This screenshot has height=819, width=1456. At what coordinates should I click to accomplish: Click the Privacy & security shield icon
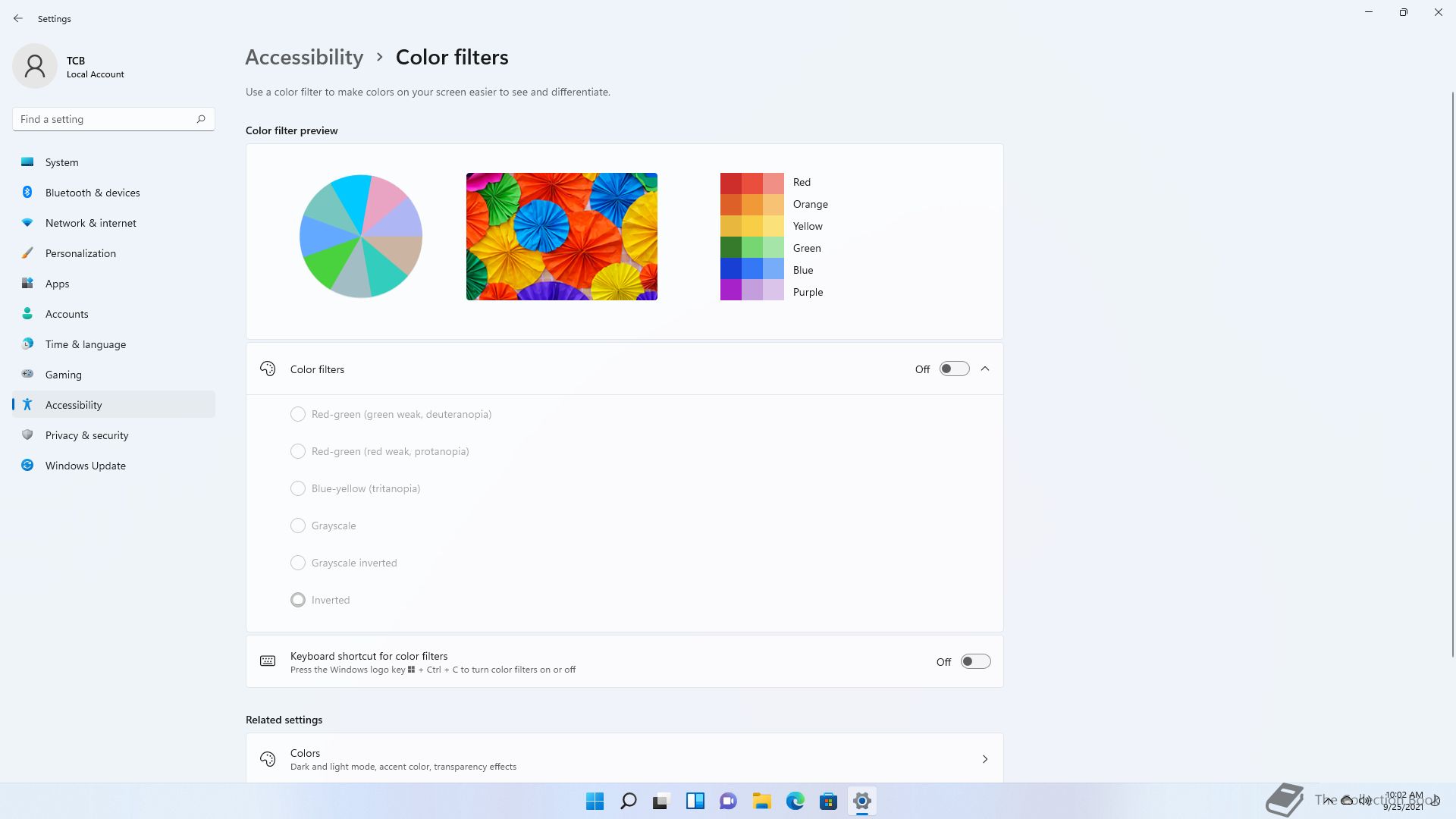(x=27, y=435)
